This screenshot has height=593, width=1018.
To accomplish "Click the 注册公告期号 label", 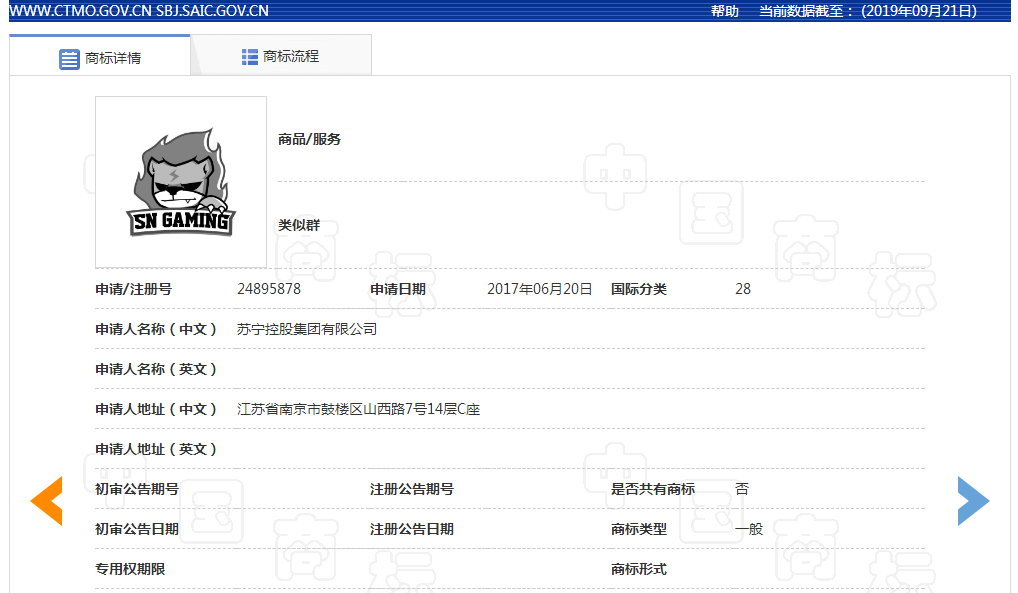I will 412,489.
